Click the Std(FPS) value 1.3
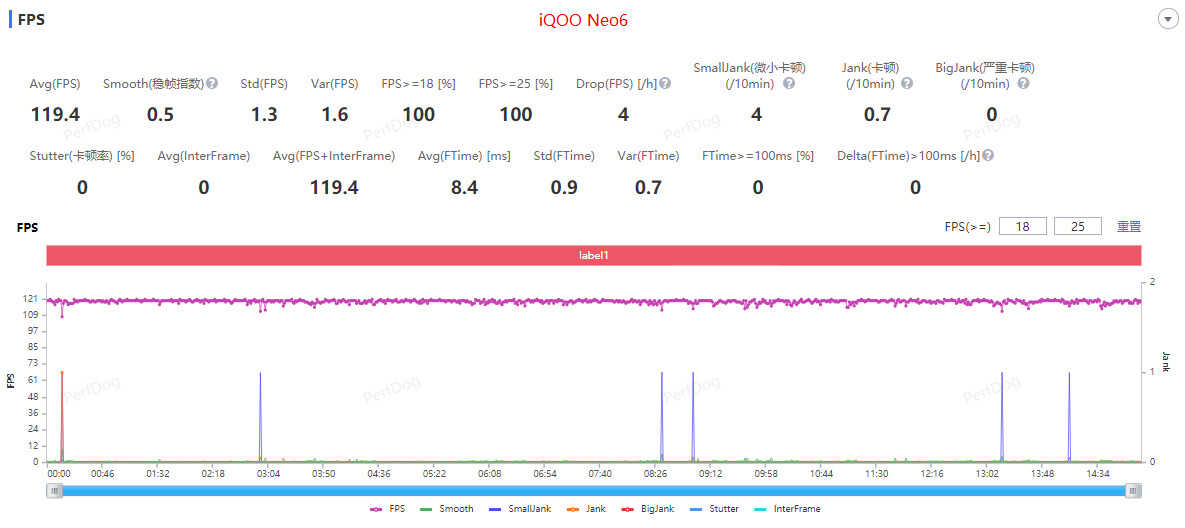The image size is (1185, 528). pos(264,115)
